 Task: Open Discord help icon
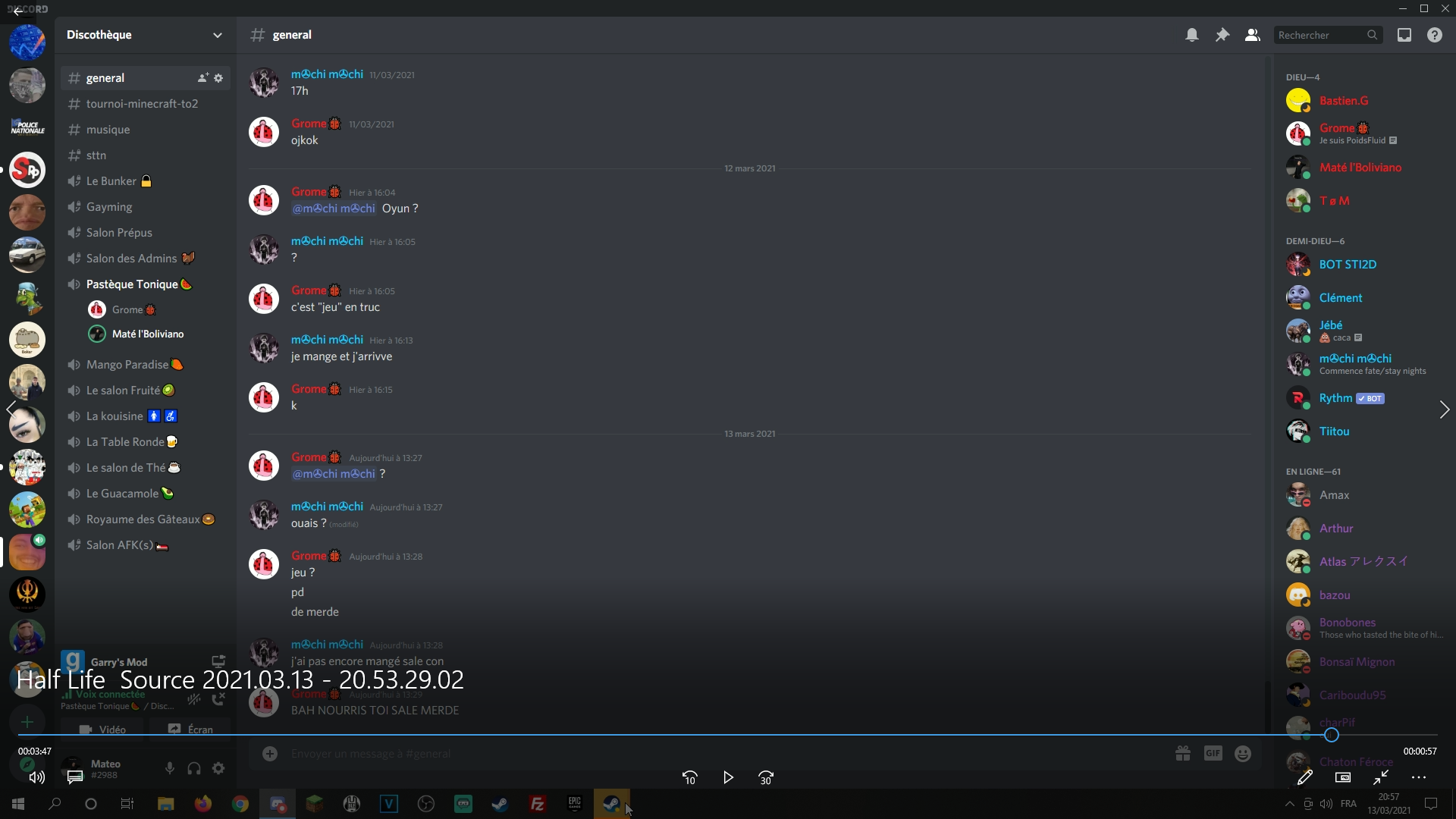tap(1435, 35)
